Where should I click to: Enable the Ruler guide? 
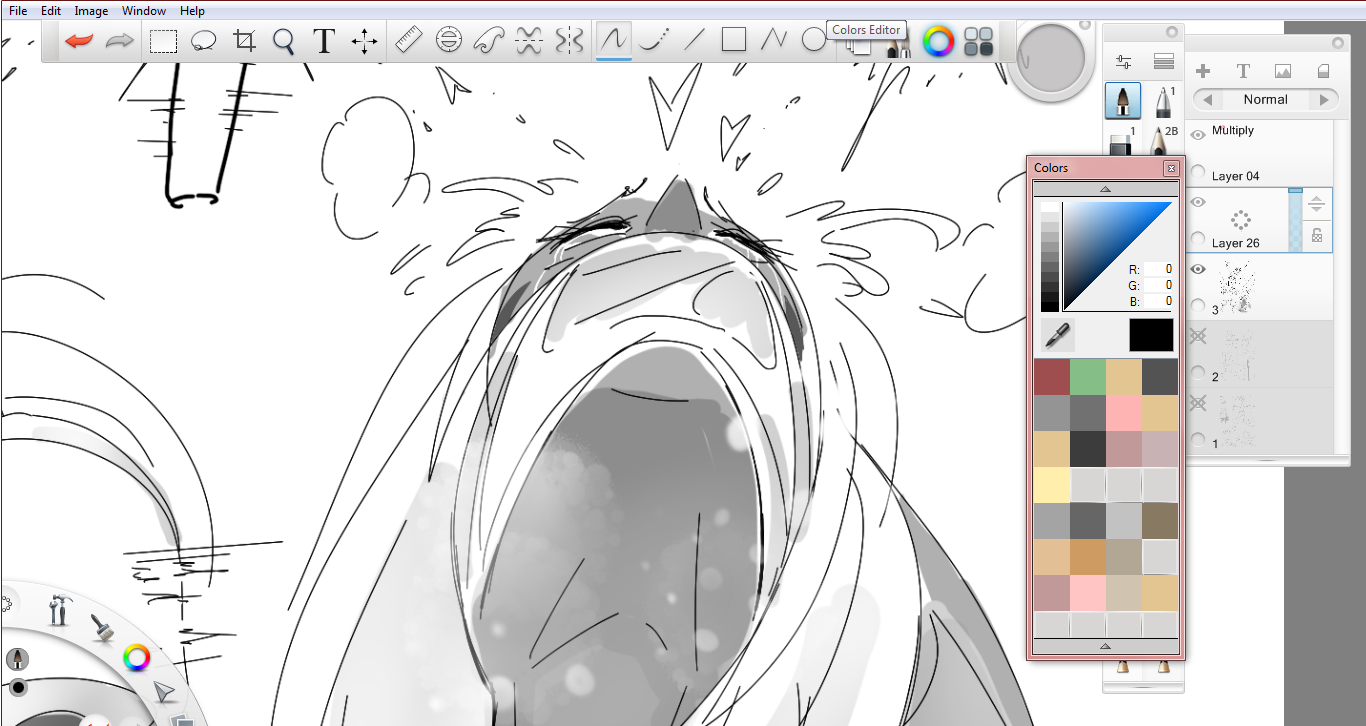409,41
